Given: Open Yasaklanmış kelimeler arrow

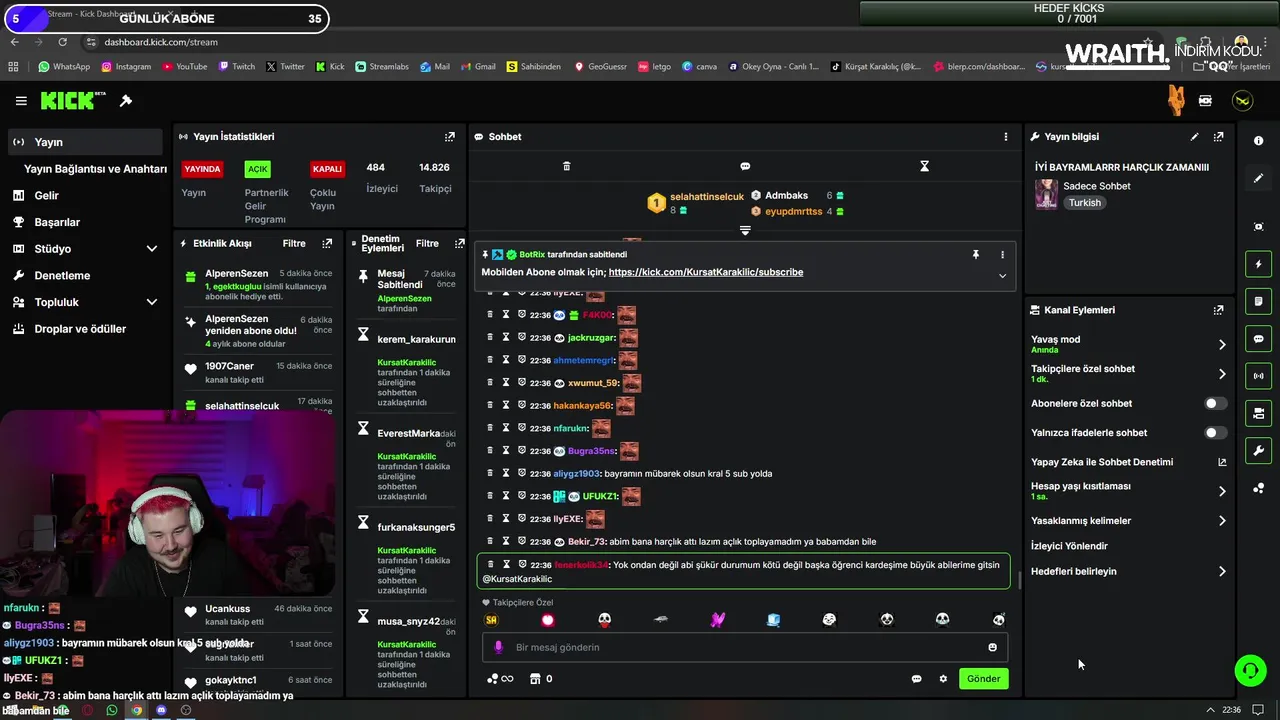Looking at the screenshot, I should (x=1221, y=521).
